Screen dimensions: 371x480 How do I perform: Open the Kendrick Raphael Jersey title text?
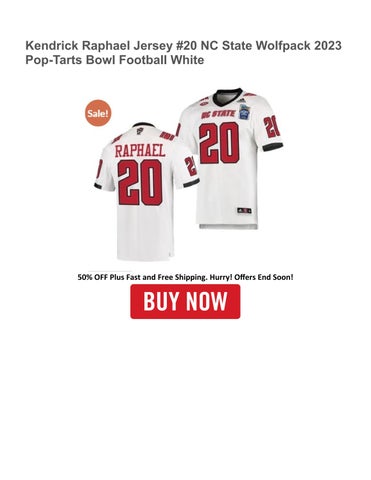coord(183,53)
